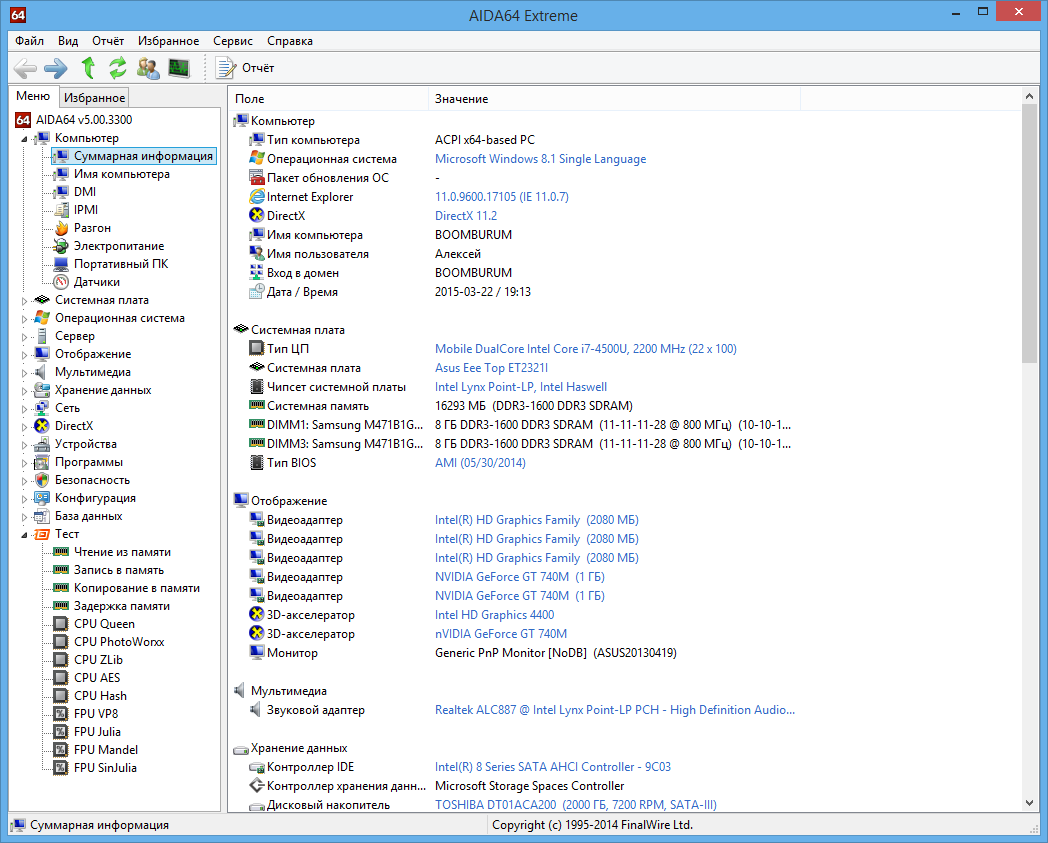Click the Операционная система Windows flag row icon
Screen dimensions: 1048x843
pyautogui.click(x=257, y=158)
